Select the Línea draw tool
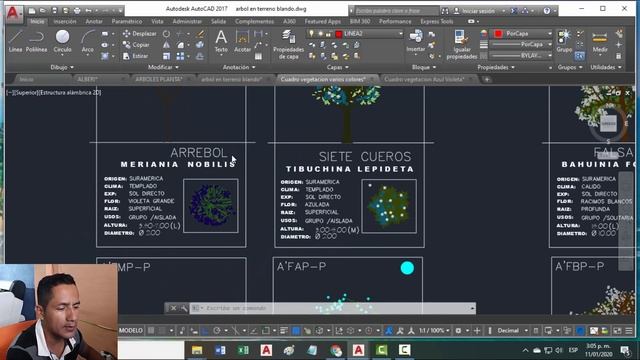Viewport: 640px width, 360px height. [15, 41]
